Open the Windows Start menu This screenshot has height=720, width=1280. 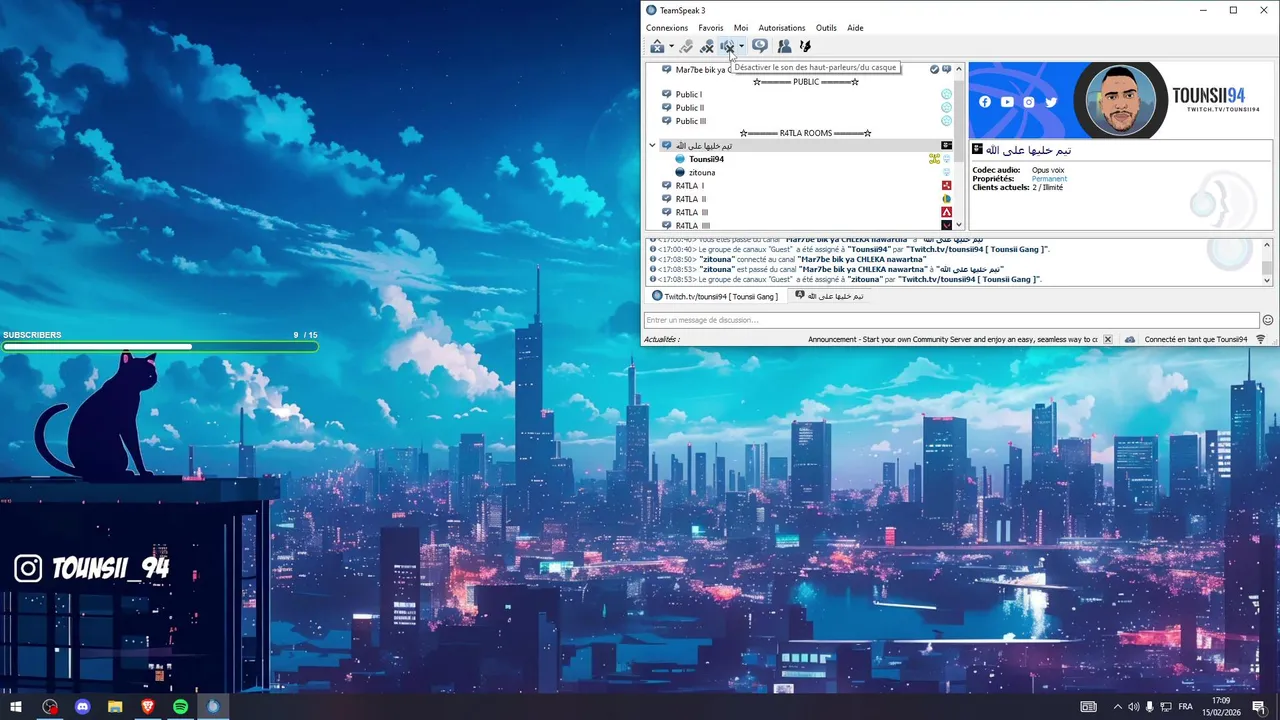16,707
